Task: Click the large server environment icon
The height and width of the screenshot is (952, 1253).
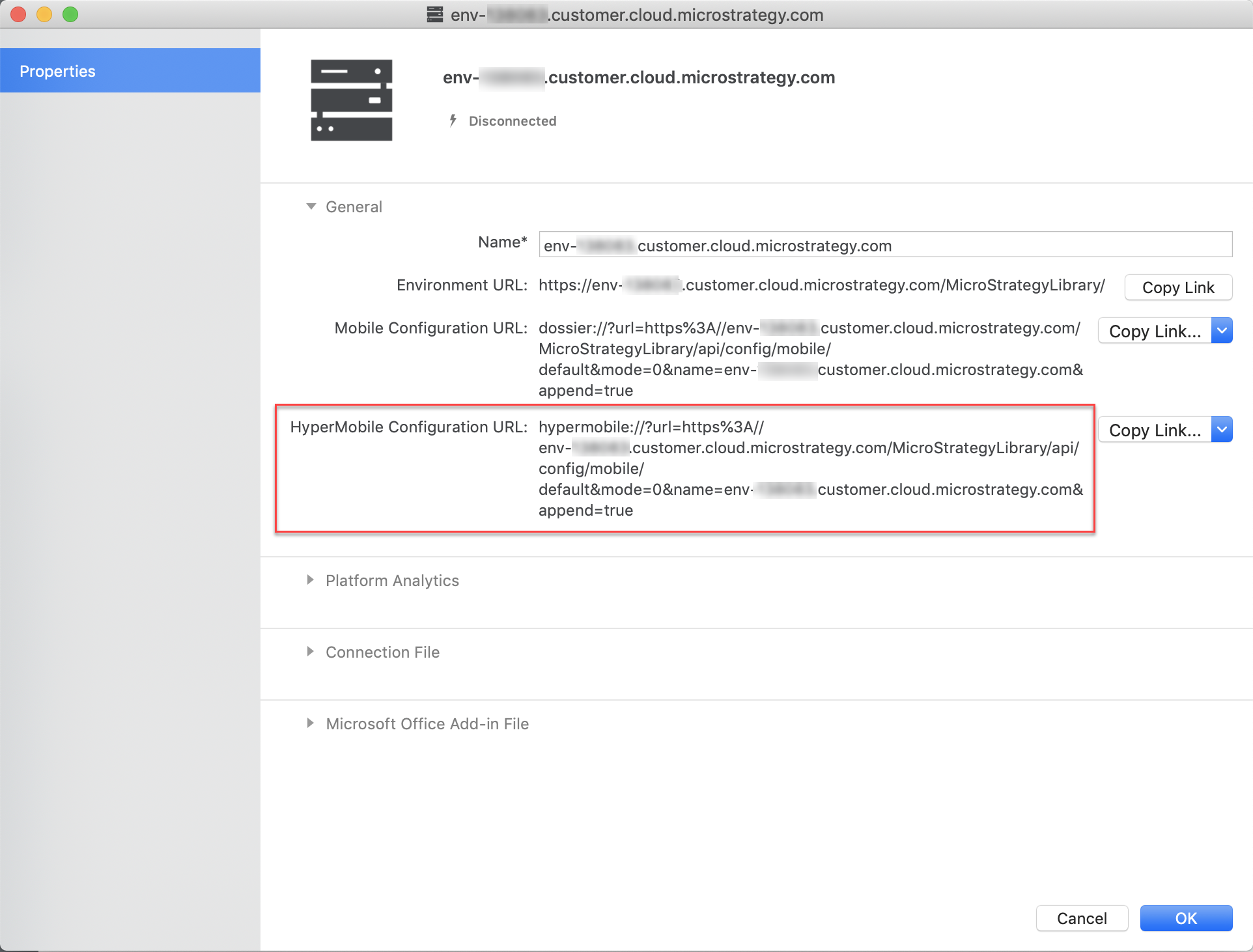Action: coord(351,100)
